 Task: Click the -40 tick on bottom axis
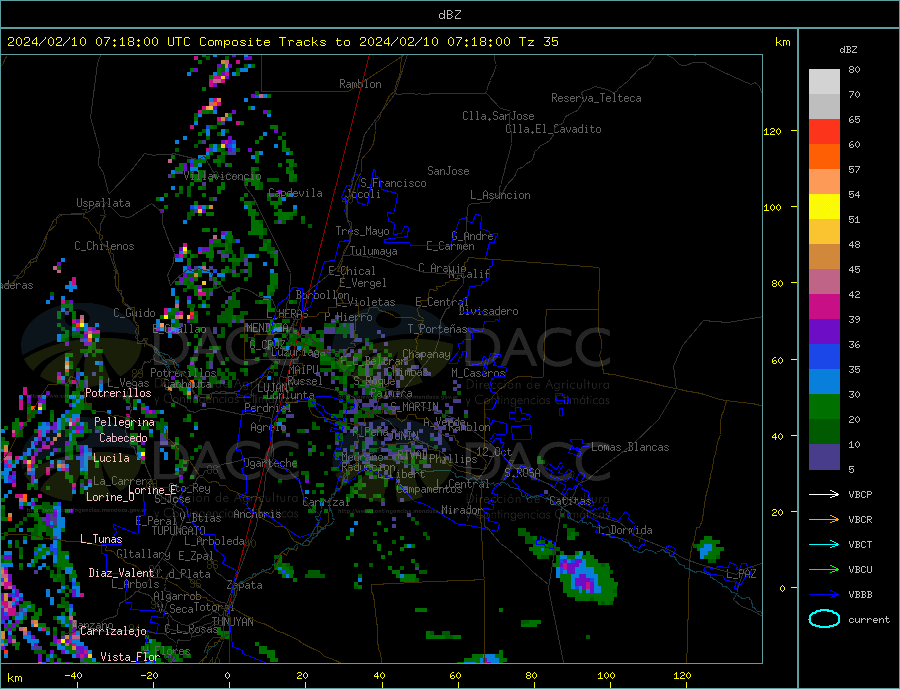(x=73, y=676)
